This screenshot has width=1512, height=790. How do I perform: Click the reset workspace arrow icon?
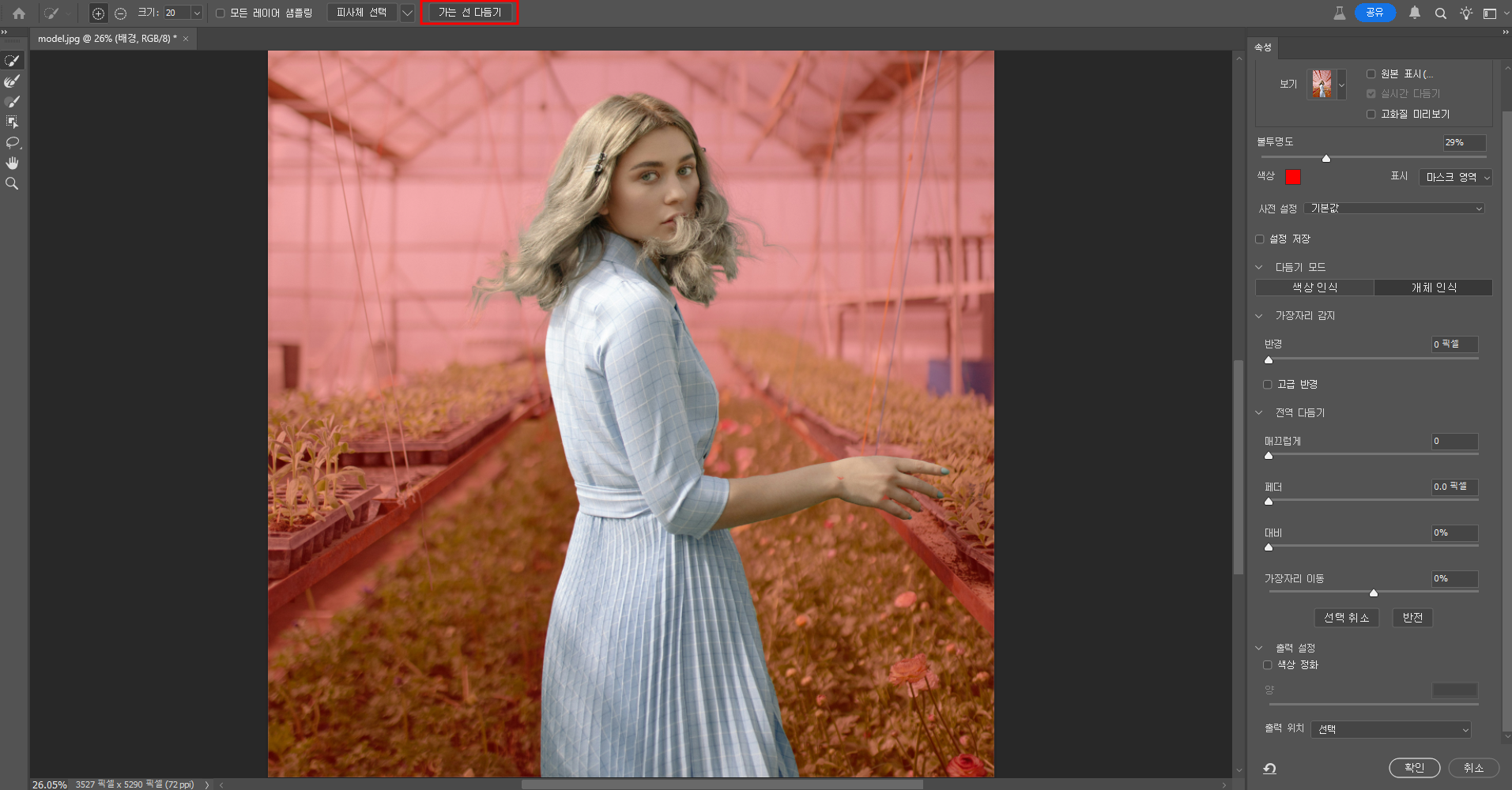point(1269,768)
